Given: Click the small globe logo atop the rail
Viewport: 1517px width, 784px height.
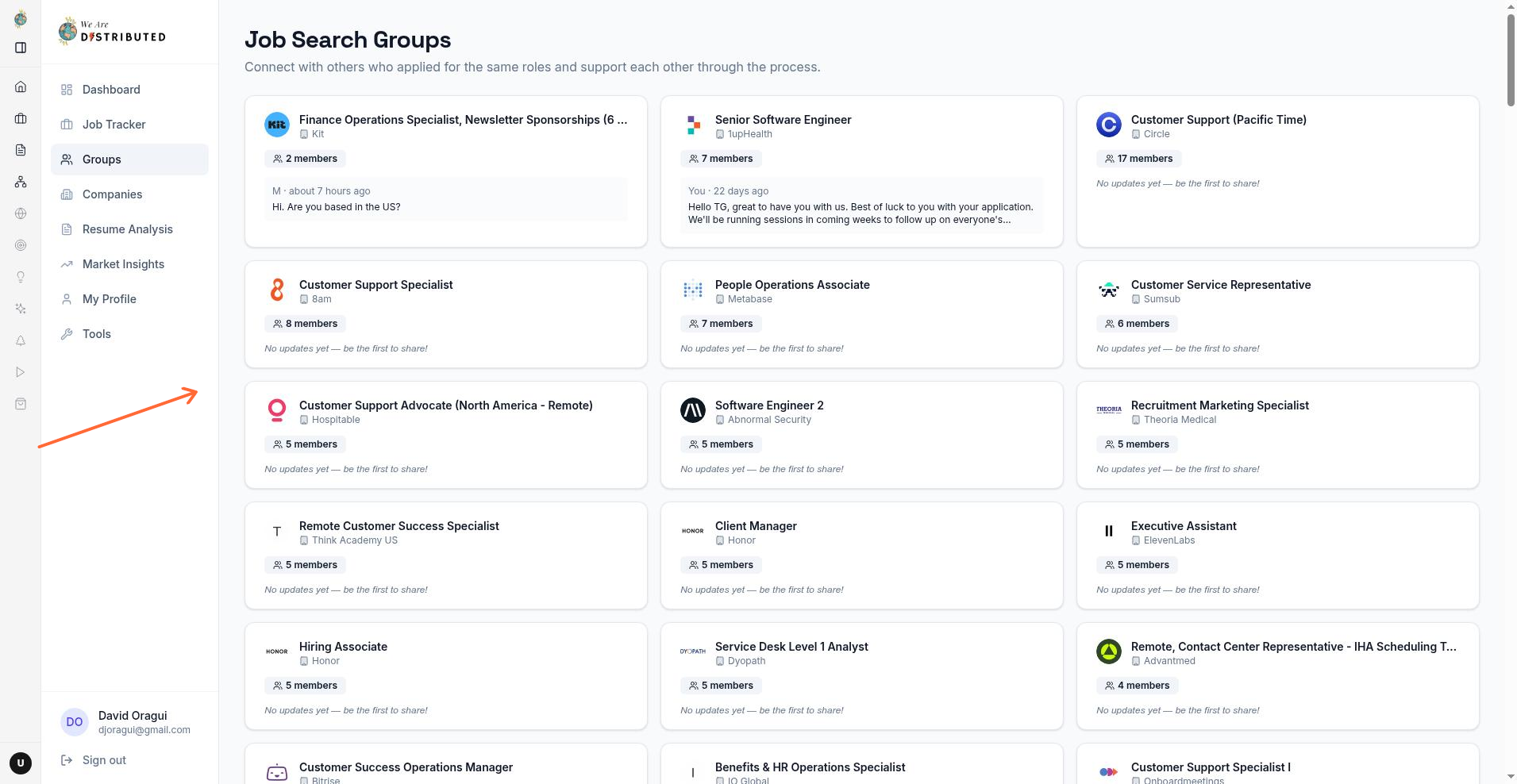Looking at the screenshot, I should coord(21,19).
